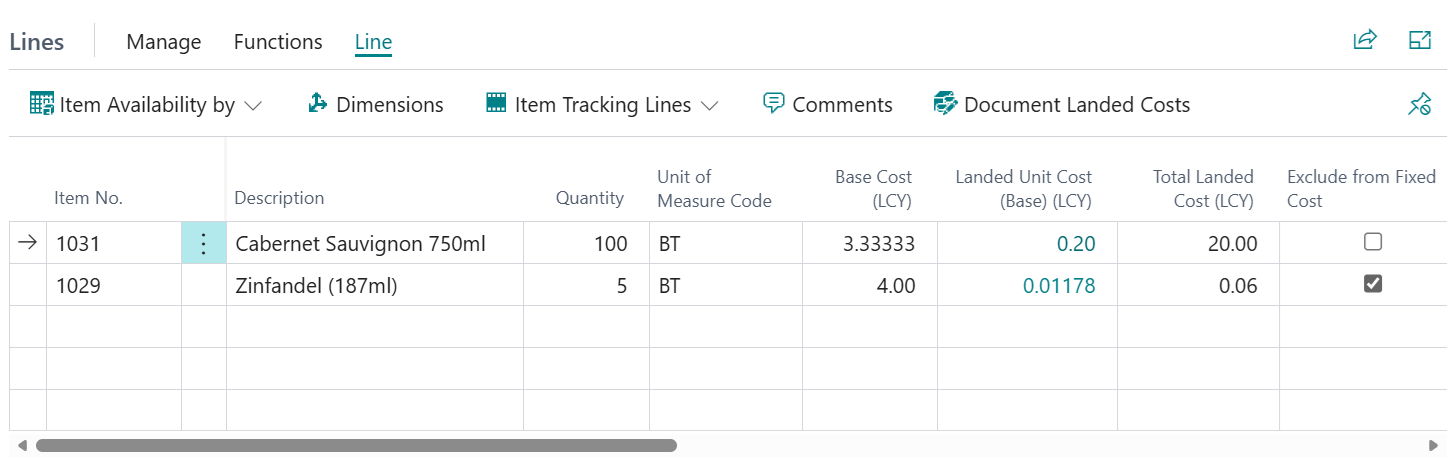Click the Comments speech bubble icon
1455x461 pixels.
point(773,104)
